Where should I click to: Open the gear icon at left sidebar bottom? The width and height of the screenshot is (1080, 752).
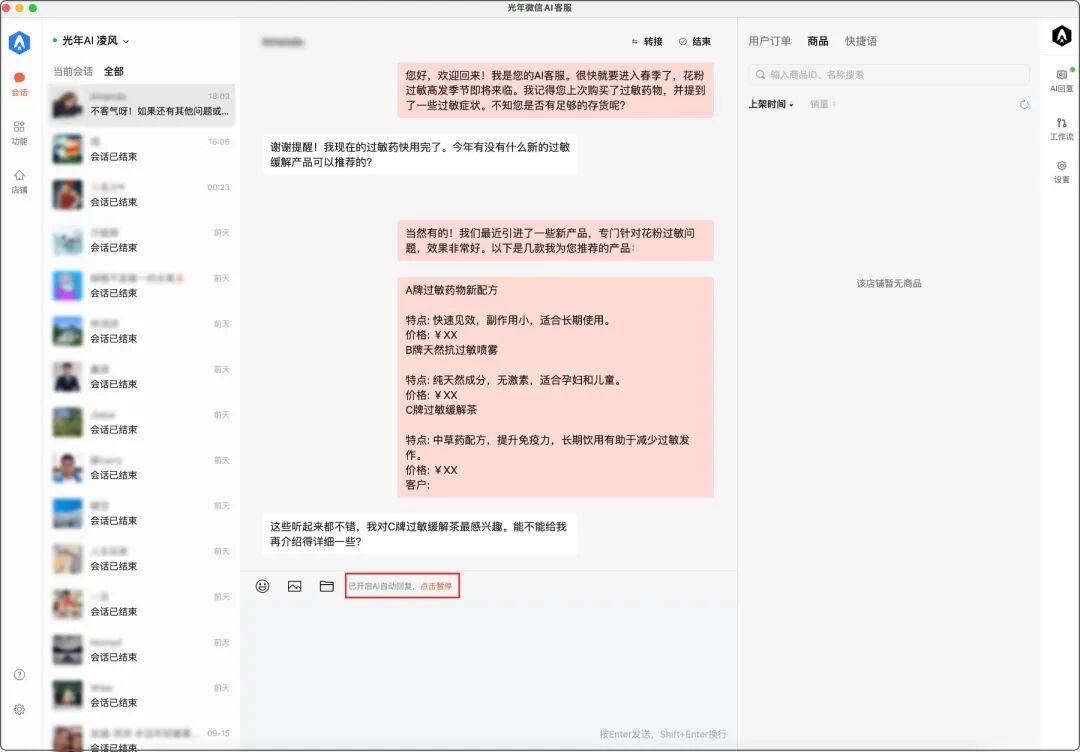click(19, 709)
